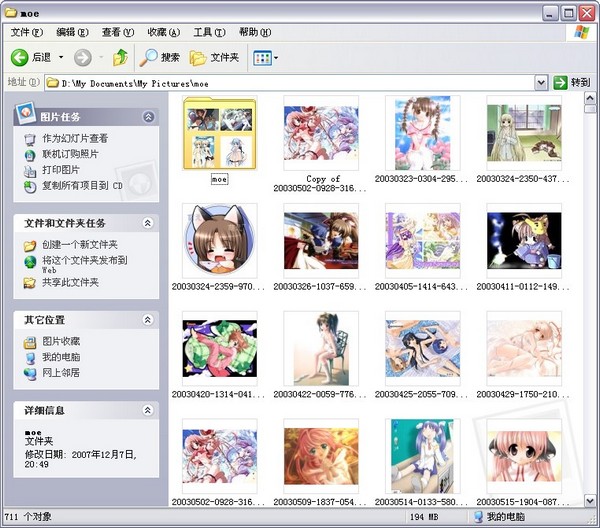The image size is (600, 528).
Task: Click the Up one folder icon
Action: click(120, 58)
